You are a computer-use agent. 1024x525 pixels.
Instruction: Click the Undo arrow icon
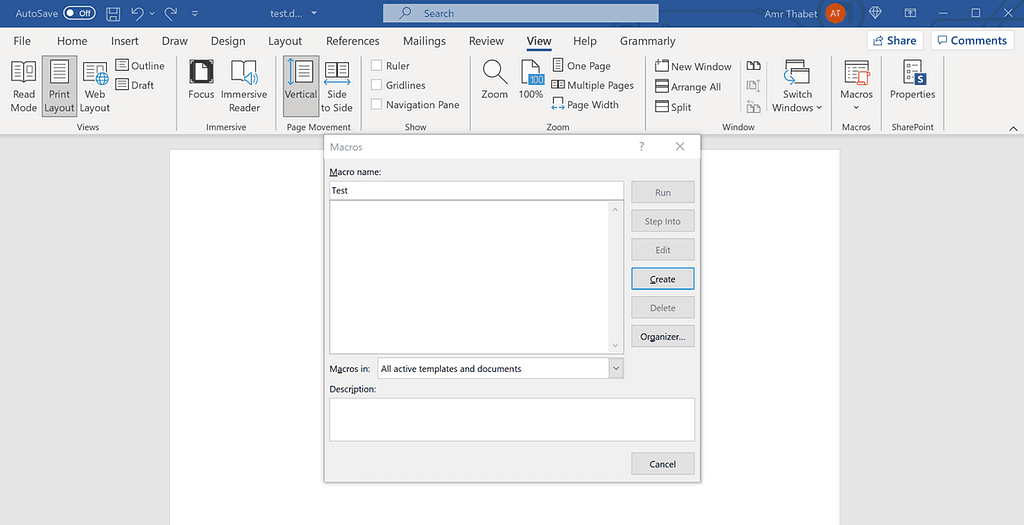pyautogui.click(x=137, y=13)
